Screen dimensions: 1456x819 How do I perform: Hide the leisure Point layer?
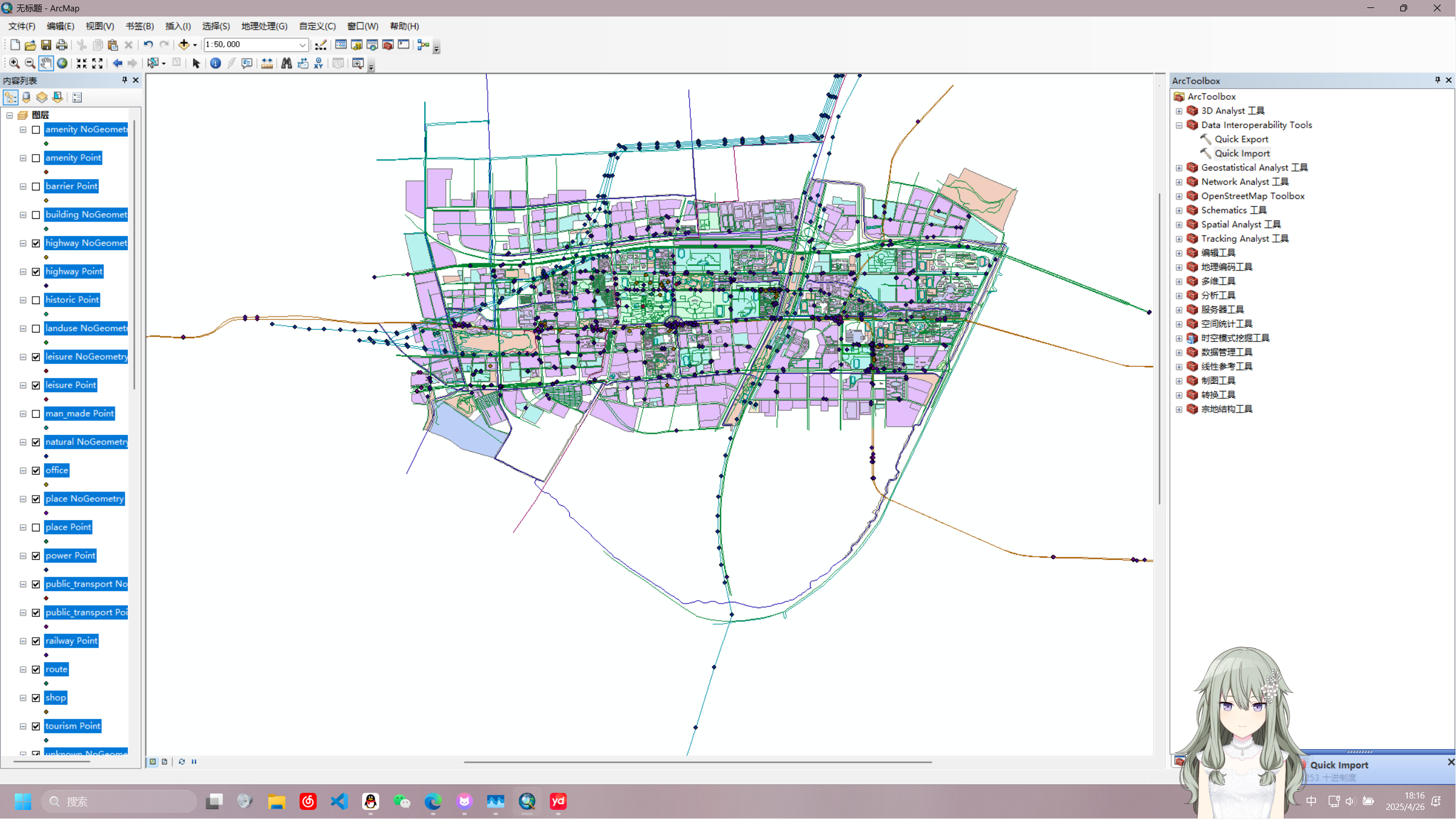tap(36, 385)
